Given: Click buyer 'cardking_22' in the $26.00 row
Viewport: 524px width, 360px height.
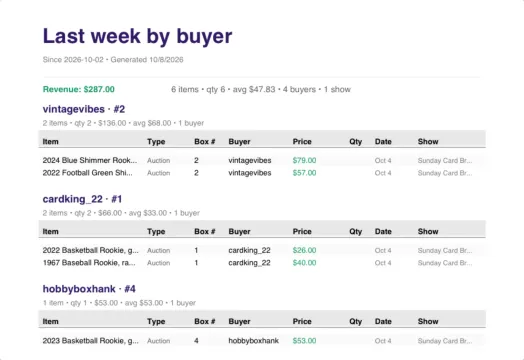Looking at the screenshot, I should pos(250,250).
